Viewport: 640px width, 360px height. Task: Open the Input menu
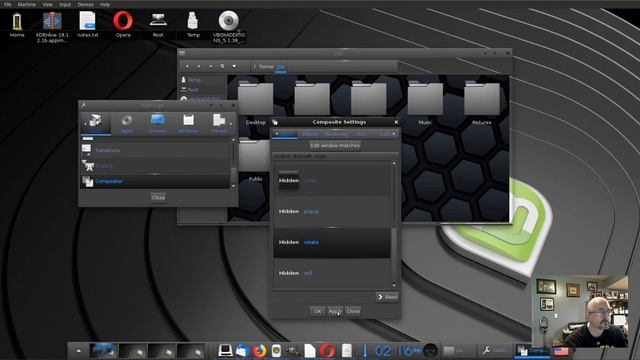65,4
